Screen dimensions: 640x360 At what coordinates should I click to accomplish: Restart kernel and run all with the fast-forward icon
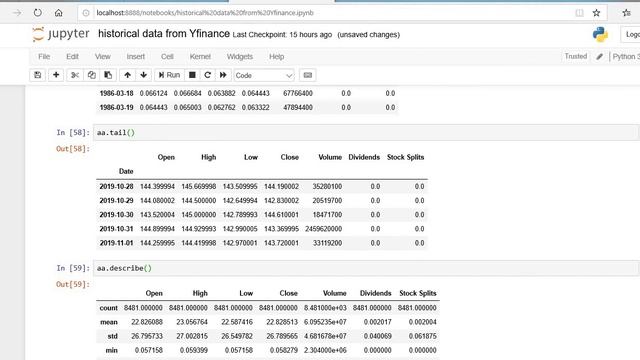[223, 75]
